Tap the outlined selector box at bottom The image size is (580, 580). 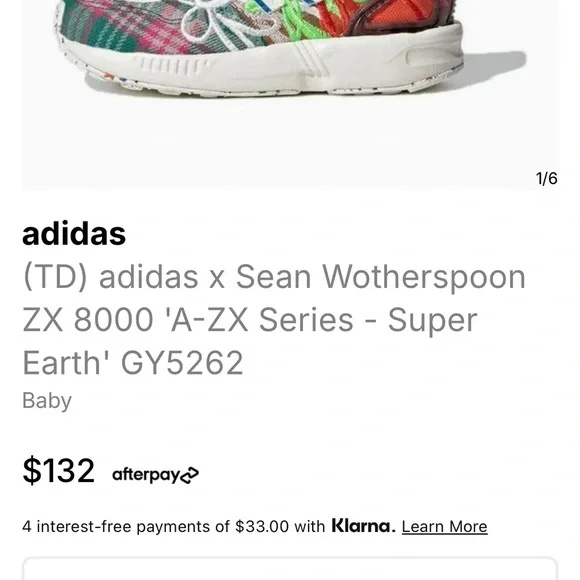tap(290, 568)
